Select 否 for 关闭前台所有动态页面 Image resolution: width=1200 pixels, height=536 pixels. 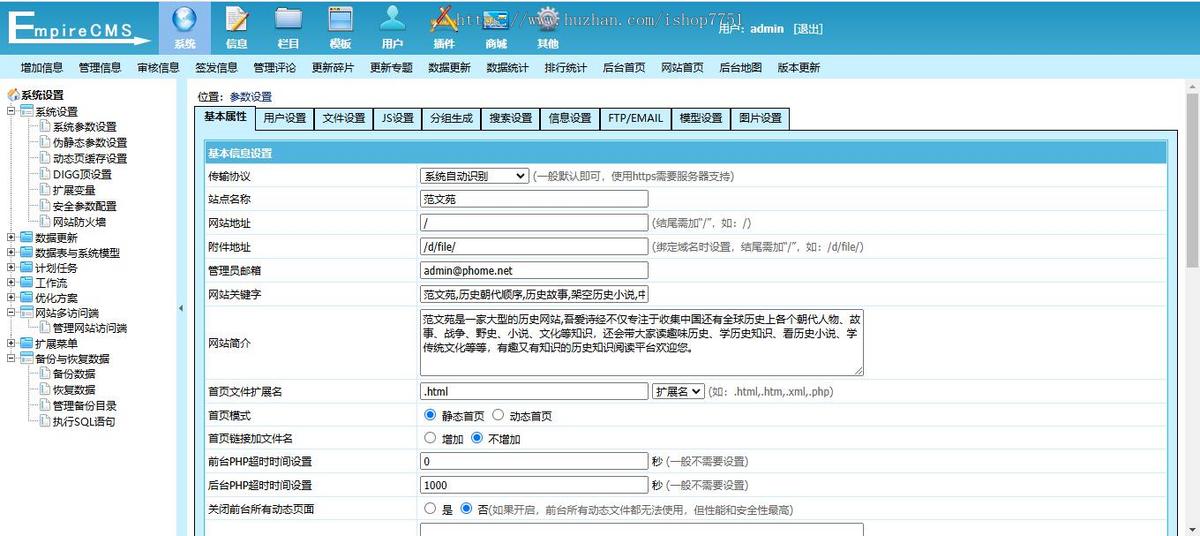tap(466, 508)
